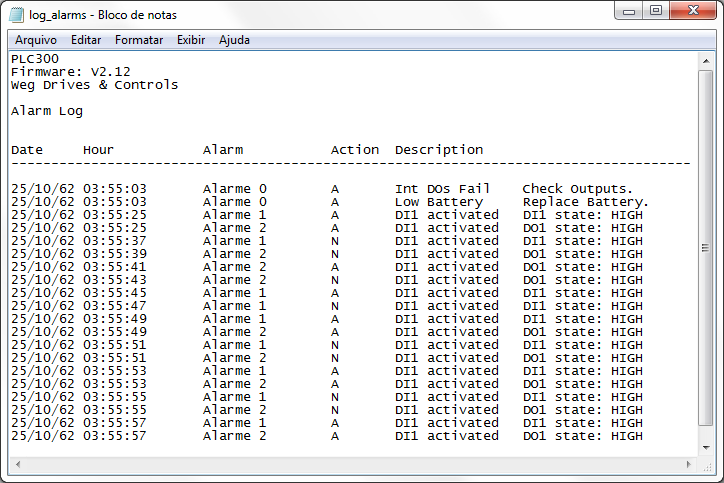Image resolution: width=724 pixels, height=483 pixels.
Task: Click the Firmware: V2.12 text
Action: (x=71, y=72)
